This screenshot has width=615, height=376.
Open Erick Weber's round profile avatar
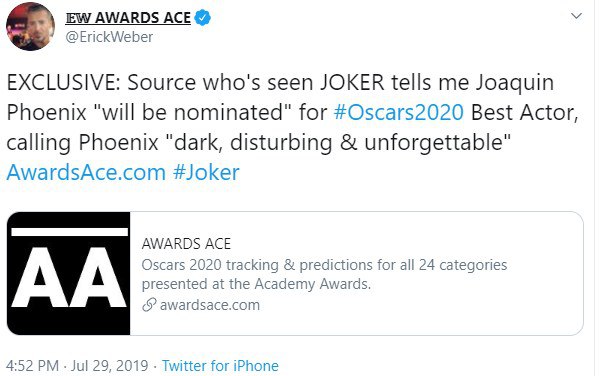(31, 27)
